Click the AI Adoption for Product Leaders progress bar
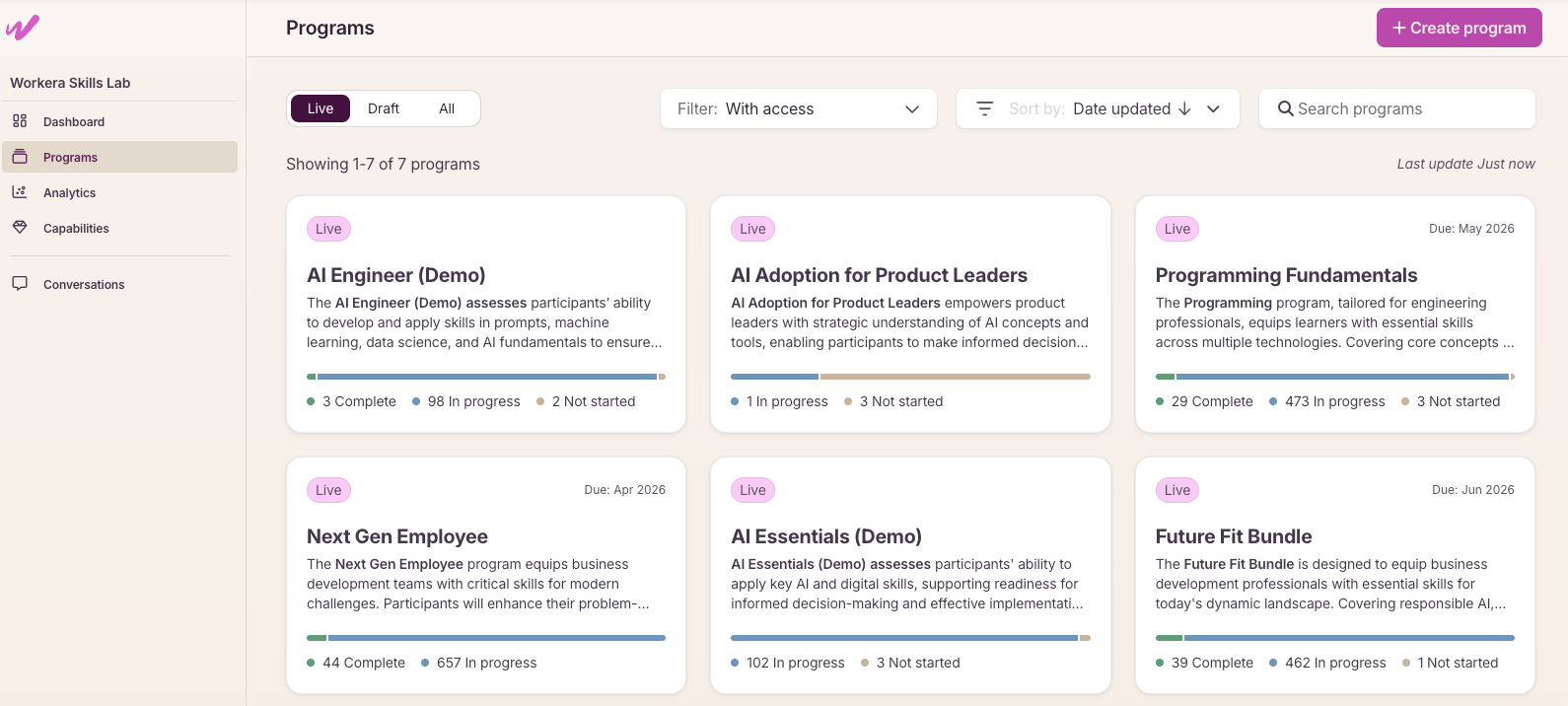The image size is (1568, 706). pos(910,377)
